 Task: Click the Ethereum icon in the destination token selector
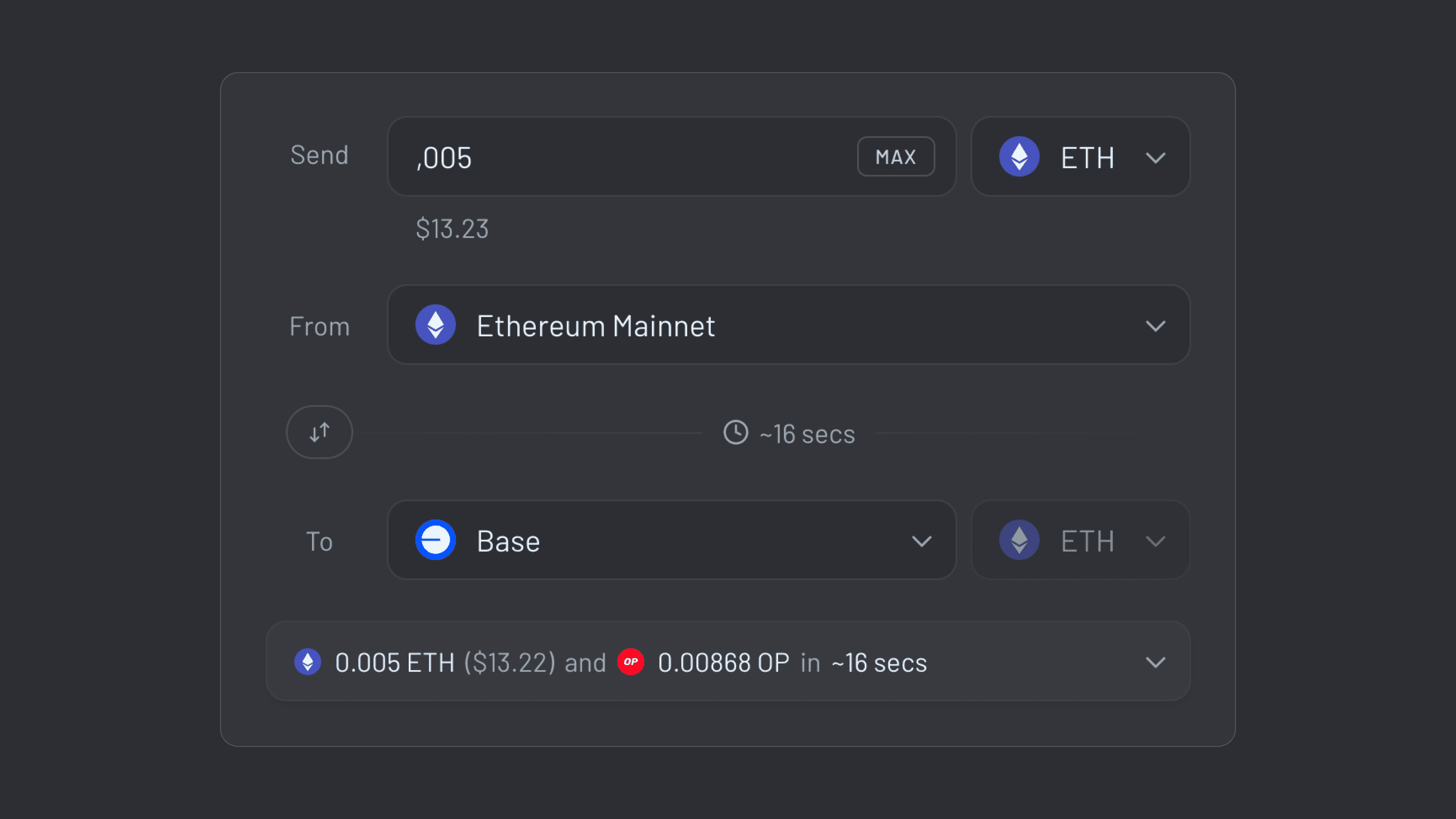[x=1018, y=540]
